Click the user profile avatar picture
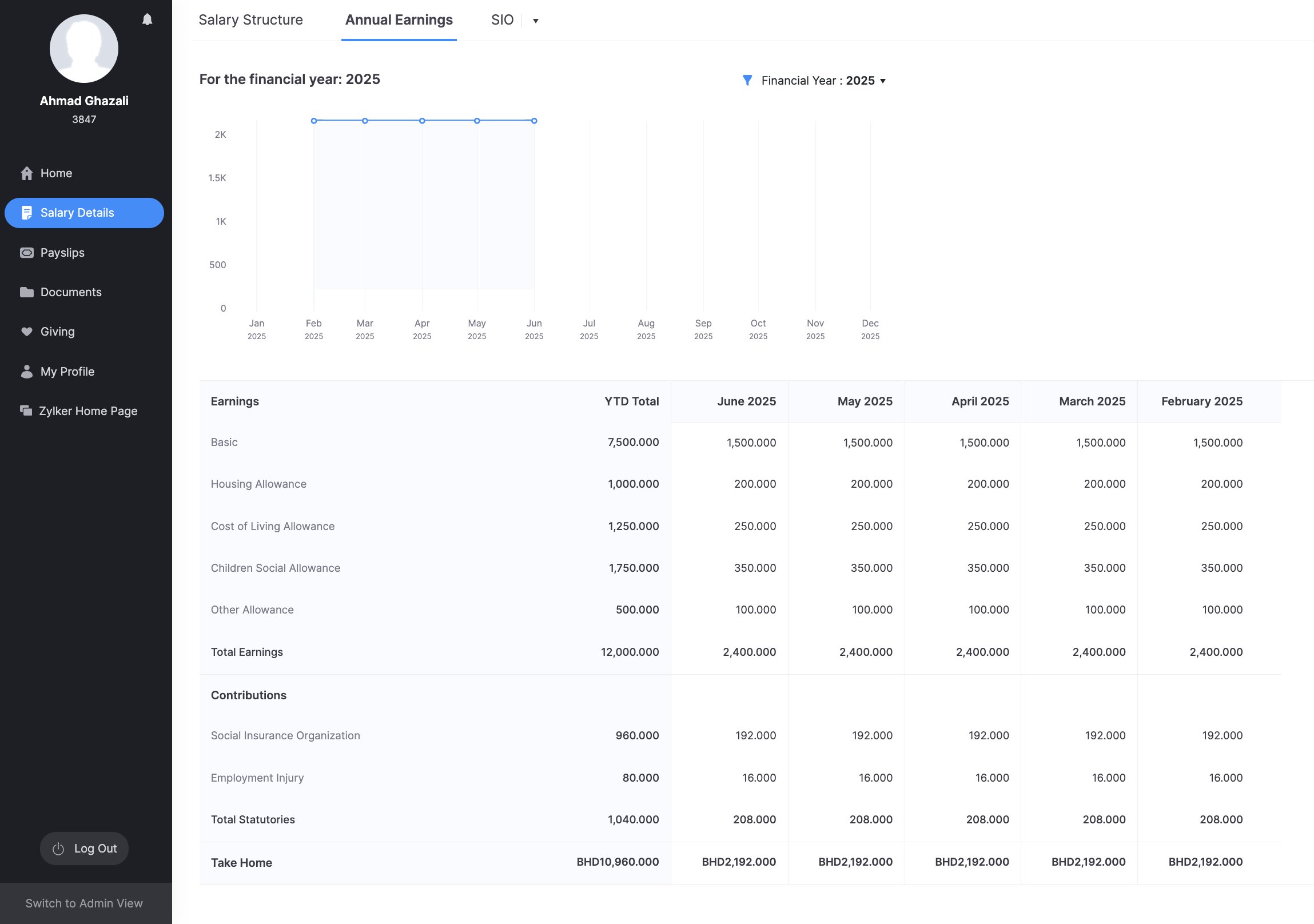The image size is (1314, 924). (84, 49)
